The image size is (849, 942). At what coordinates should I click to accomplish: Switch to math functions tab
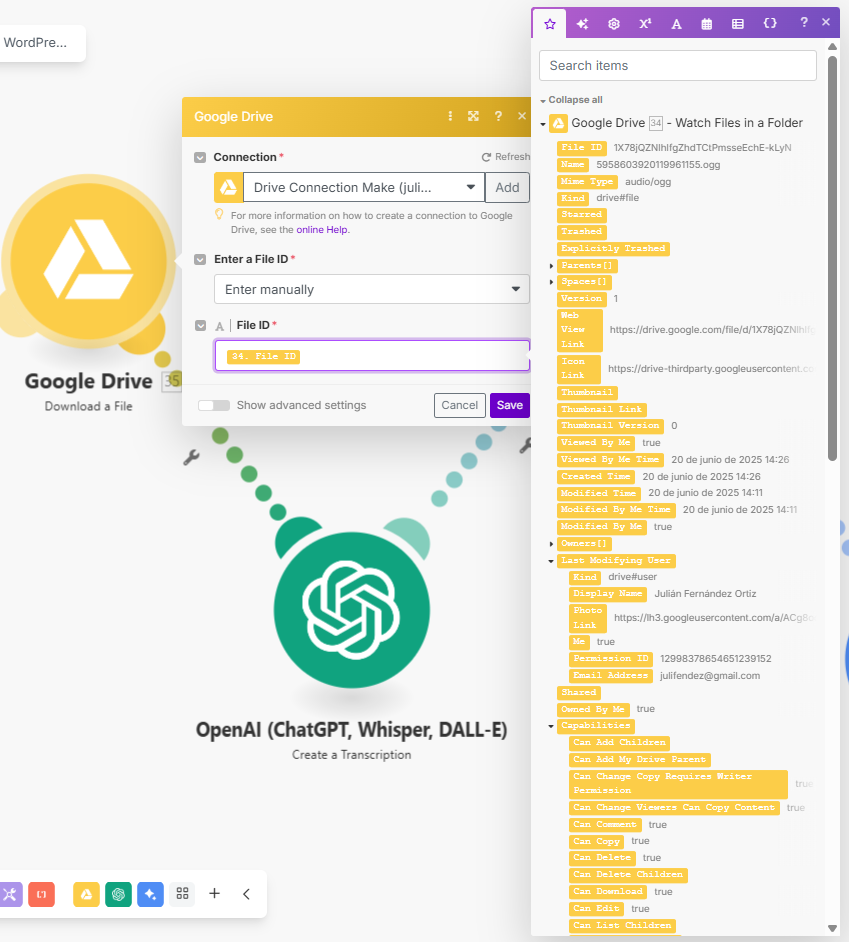coord(645,24)
